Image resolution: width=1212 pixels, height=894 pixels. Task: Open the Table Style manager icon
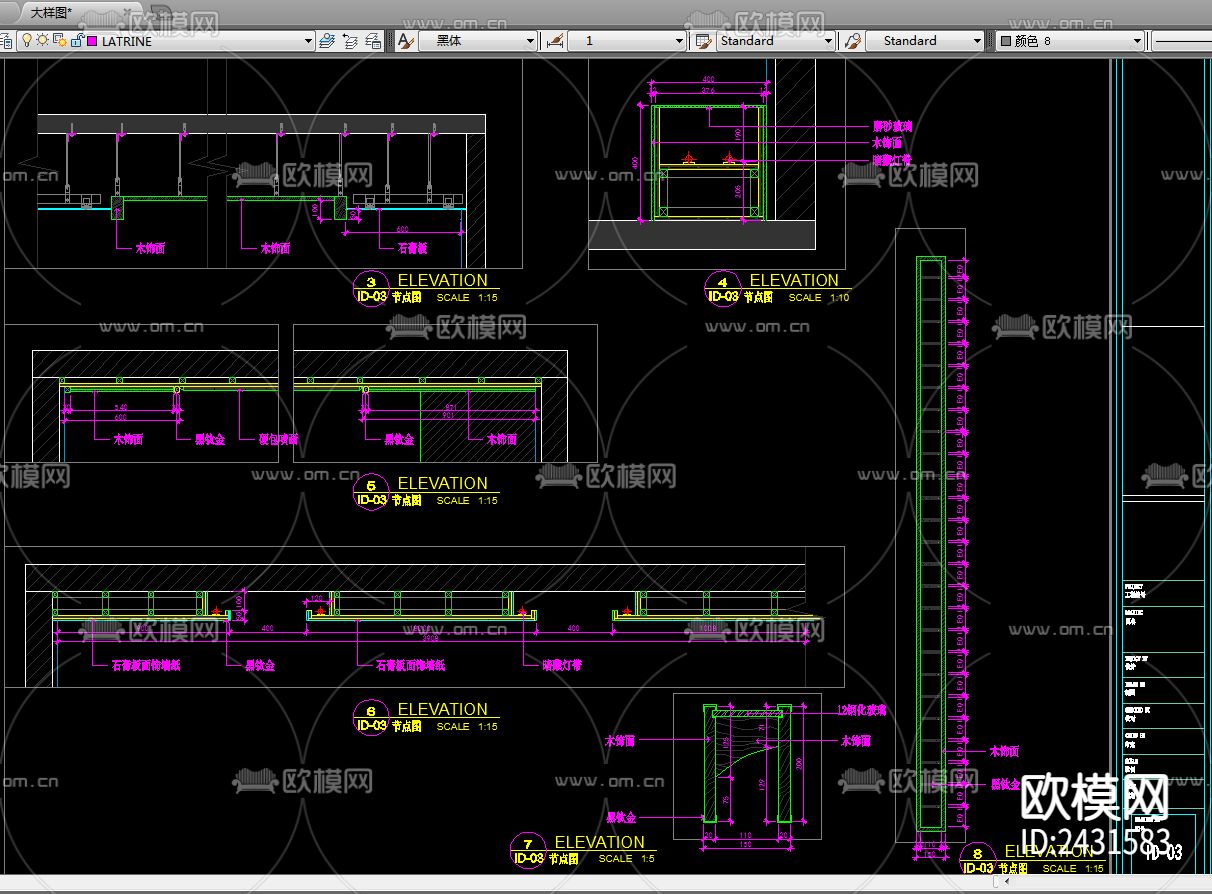(702, 41)
